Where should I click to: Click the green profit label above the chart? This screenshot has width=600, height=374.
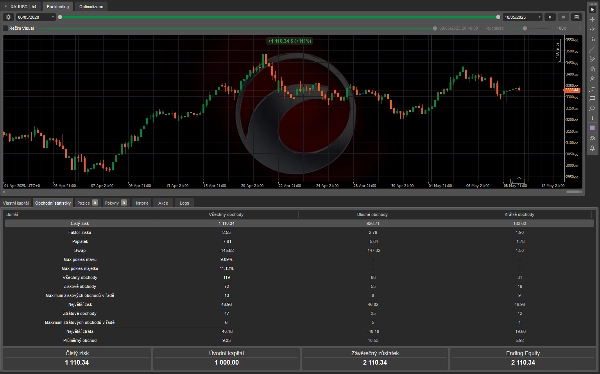pyautogui.click(x=290, y=41)
